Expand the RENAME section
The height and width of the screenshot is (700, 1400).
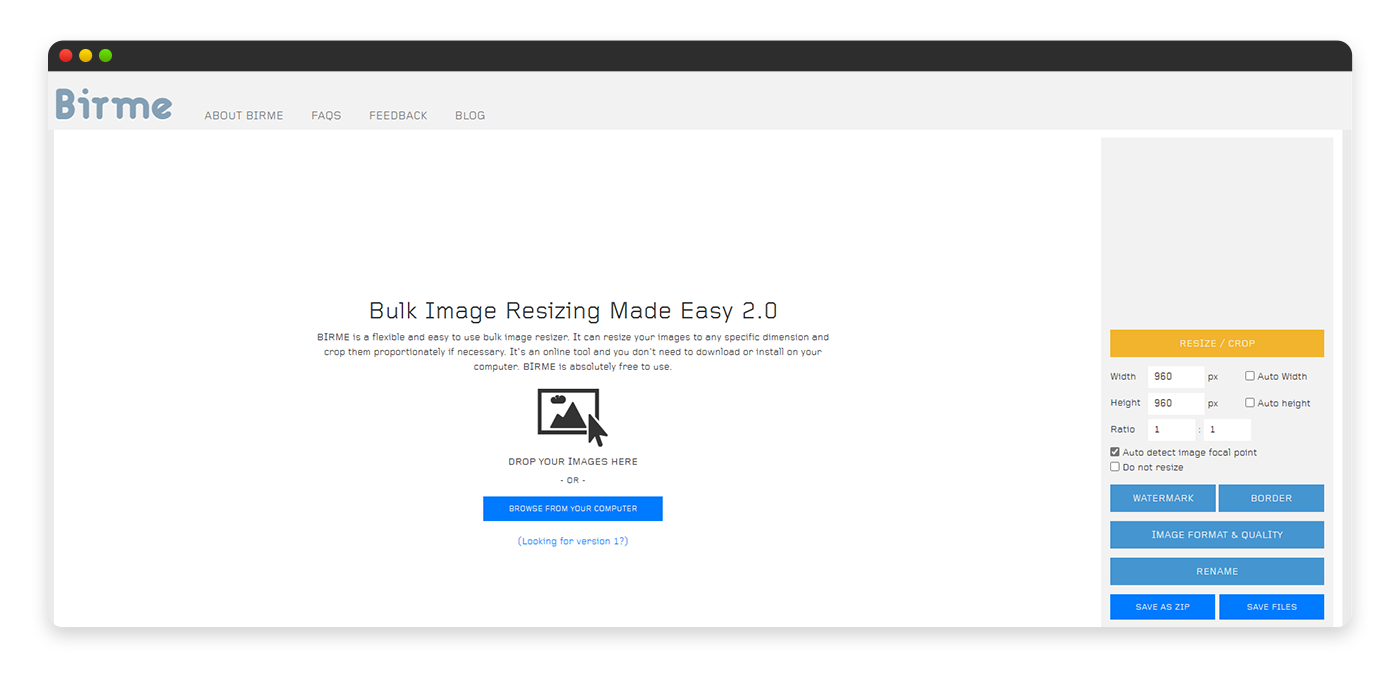[1217, 571]
